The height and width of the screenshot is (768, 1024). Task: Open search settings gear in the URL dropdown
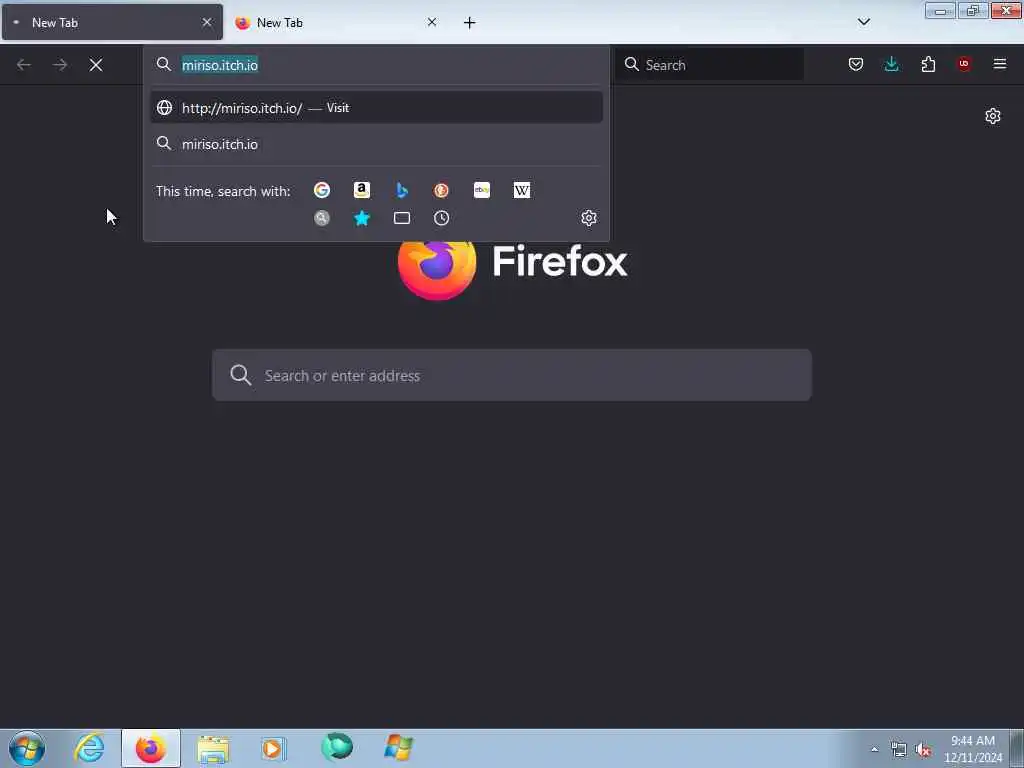point(589,218)
